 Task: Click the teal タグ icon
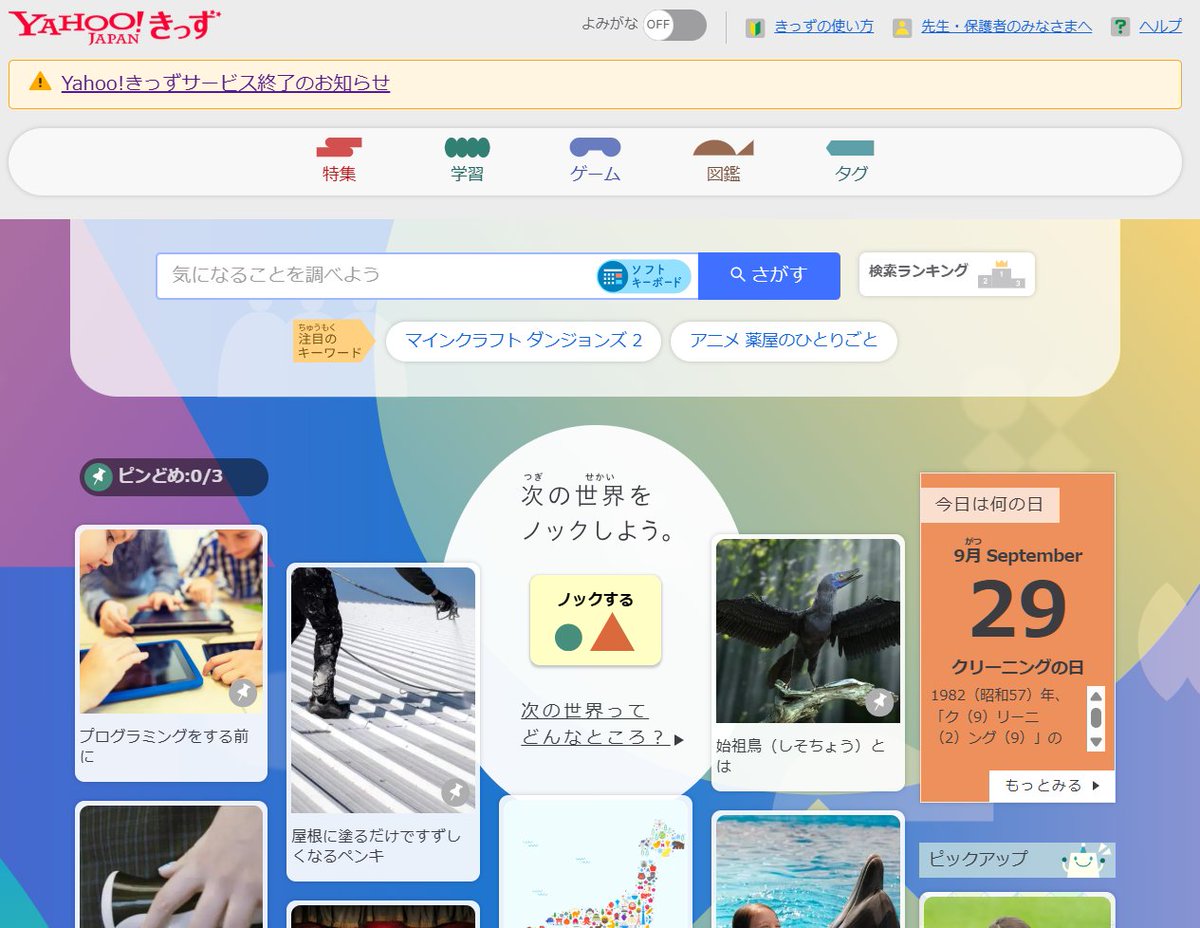pyautogui.click(x=851, y=148)
